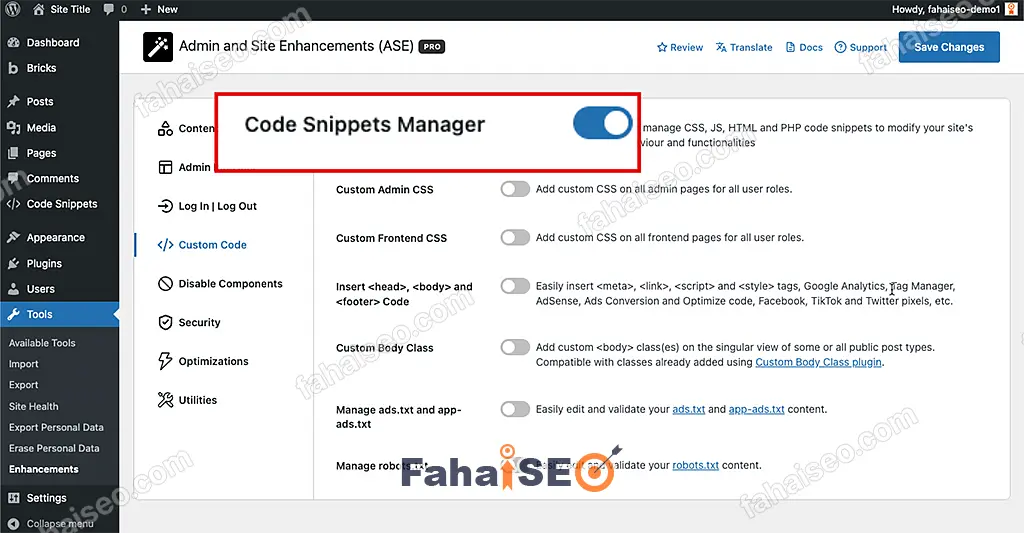Click the ASE magic wand logo

(158, 47)
